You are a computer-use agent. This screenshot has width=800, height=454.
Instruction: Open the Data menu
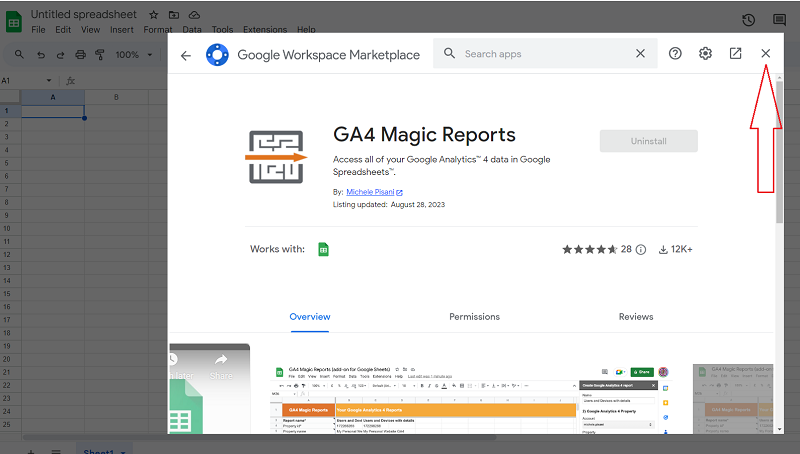pyautogui.click(x=192, y=30)
